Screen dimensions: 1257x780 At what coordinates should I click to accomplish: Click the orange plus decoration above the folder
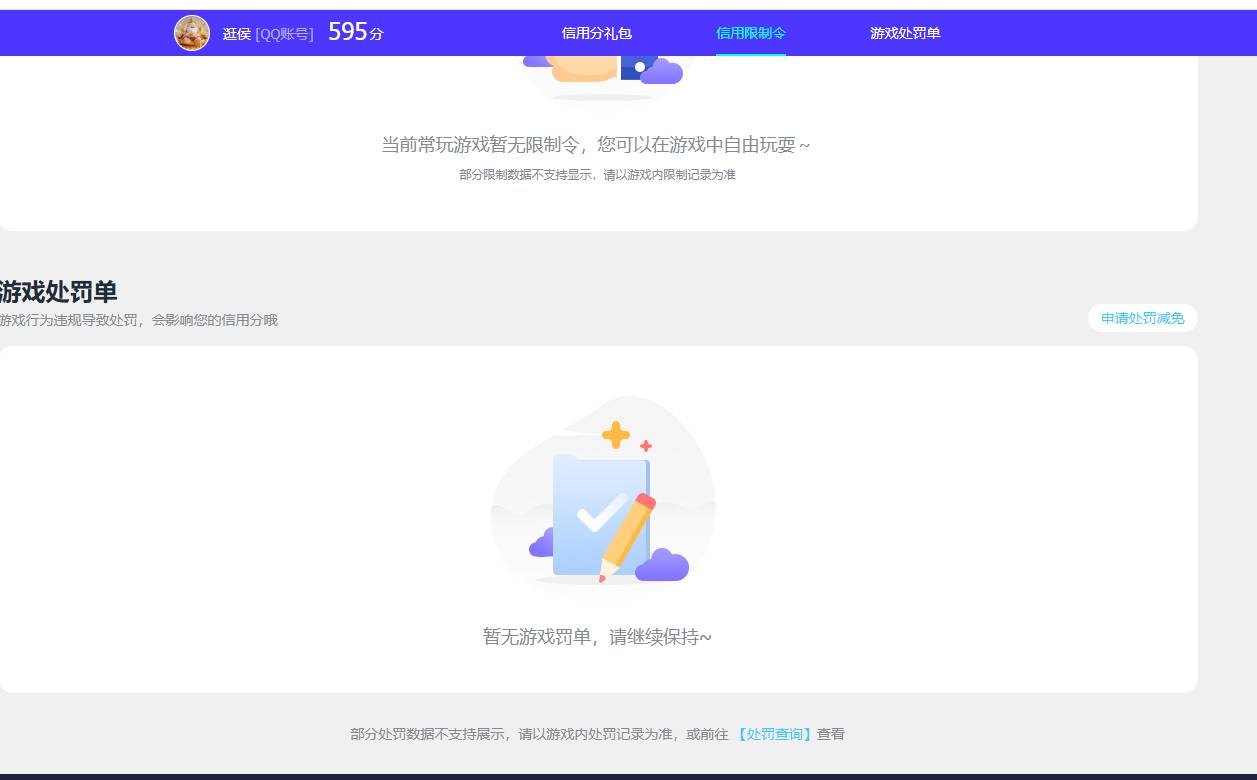point(615,433)
